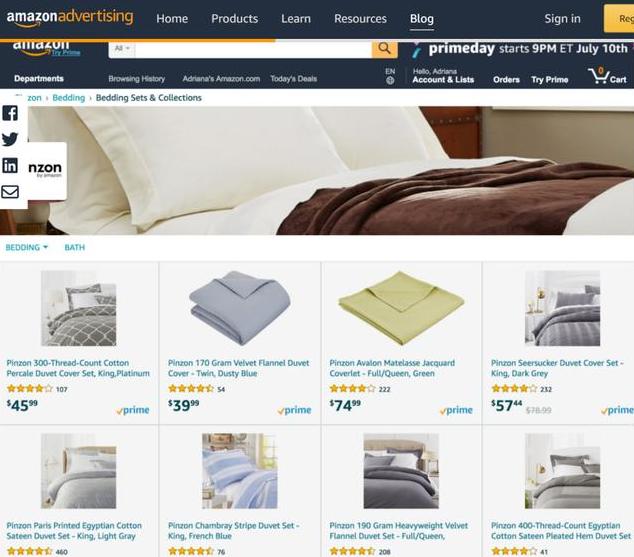Click the orange search magnifier button

384,49
